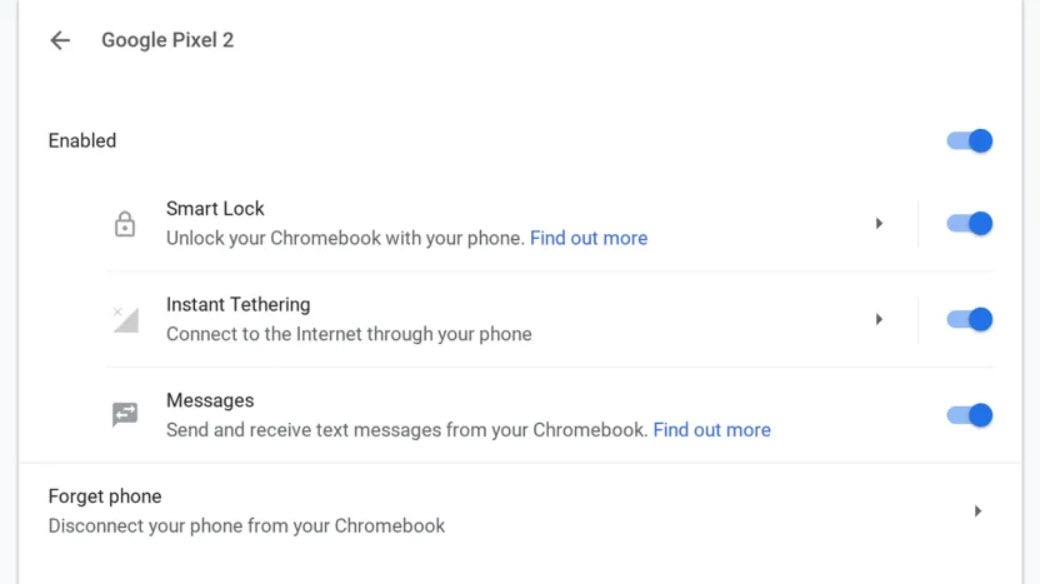Screen dimensions: 1040x584
Task: Toggle off the Messages switch
Action: 969,415
